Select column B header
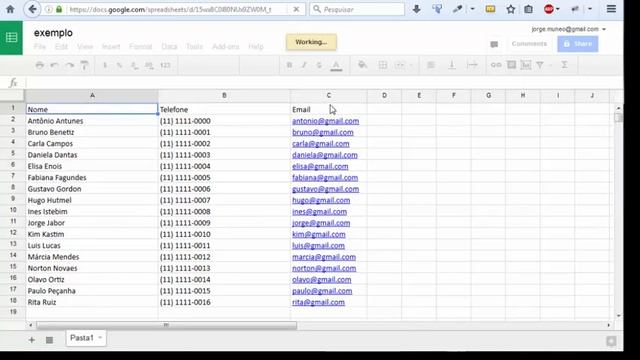640x360 pixels. pyautogui.click(x=224, y=96)
